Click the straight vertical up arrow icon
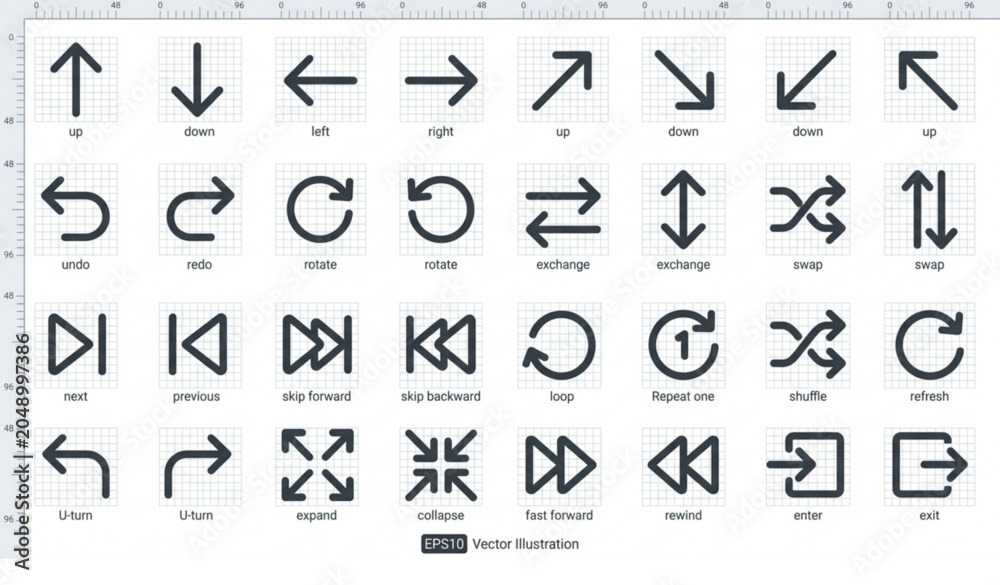 point(76,80)
